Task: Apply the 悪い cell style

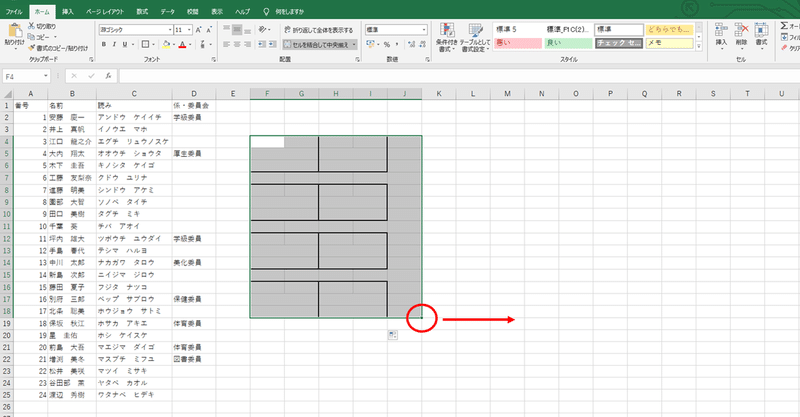Action: 517,43
